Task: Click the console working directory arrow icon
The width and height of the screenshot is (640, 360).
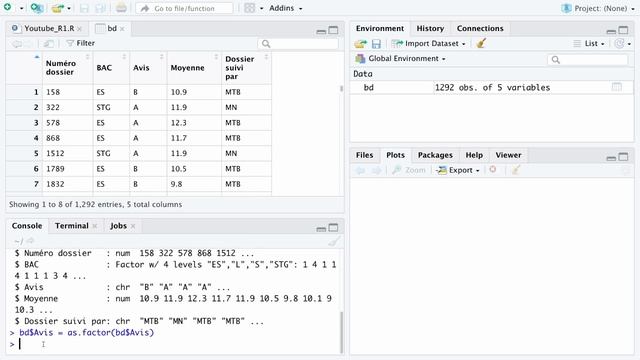Action: click(x=30, y=241)
